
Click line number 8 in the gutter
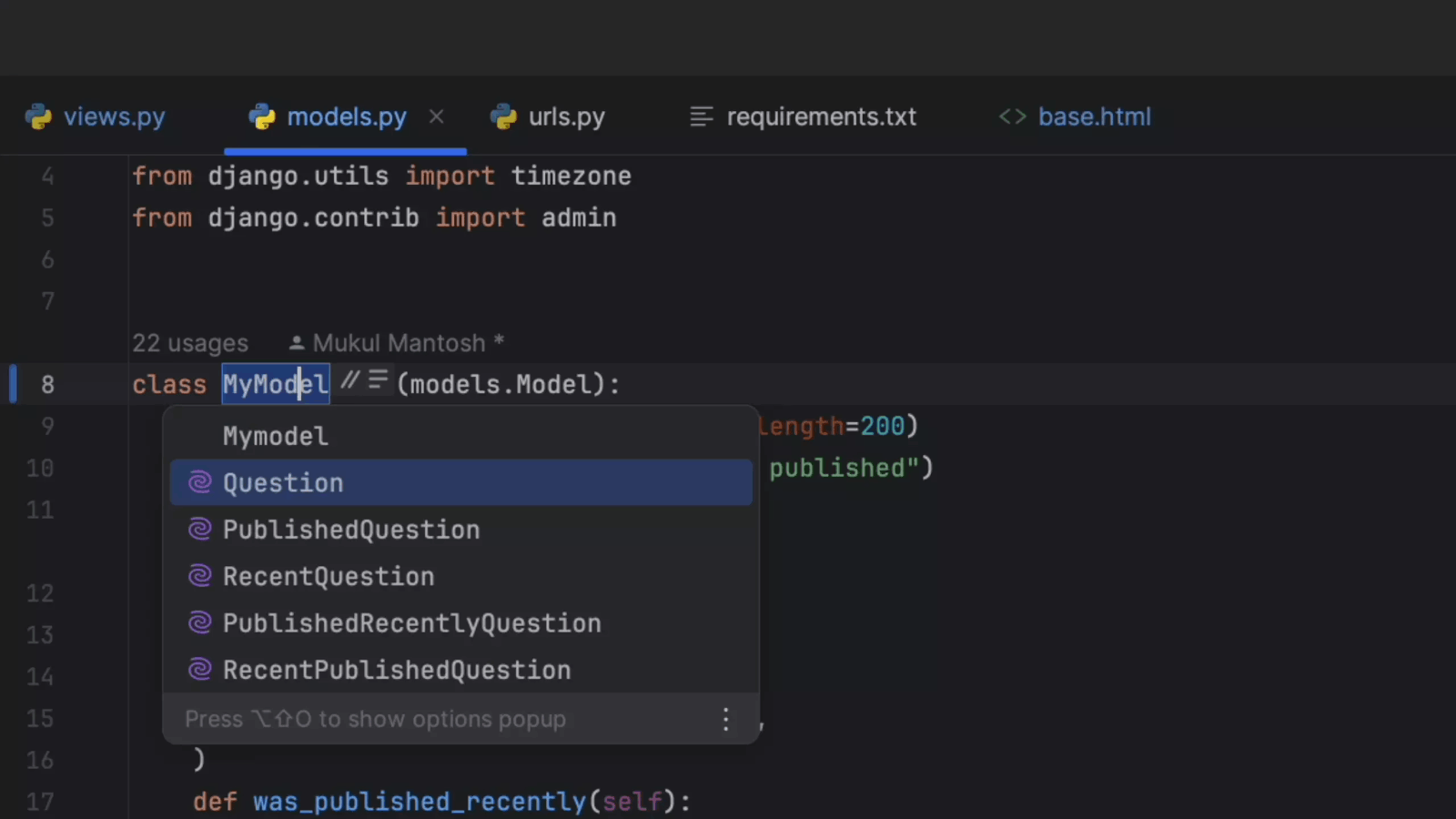tap(47, 384)
